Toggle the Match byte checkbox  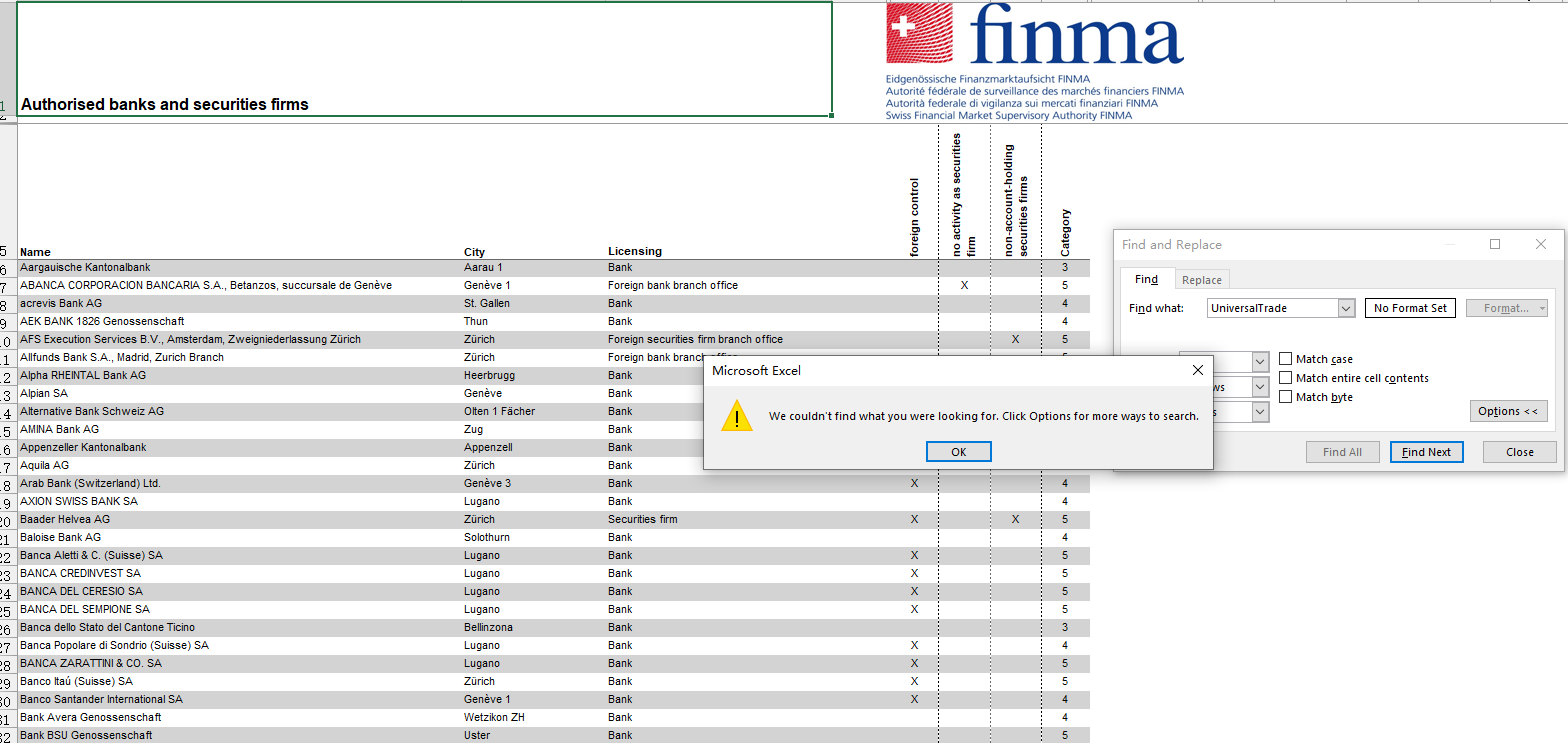[1286, 397]
